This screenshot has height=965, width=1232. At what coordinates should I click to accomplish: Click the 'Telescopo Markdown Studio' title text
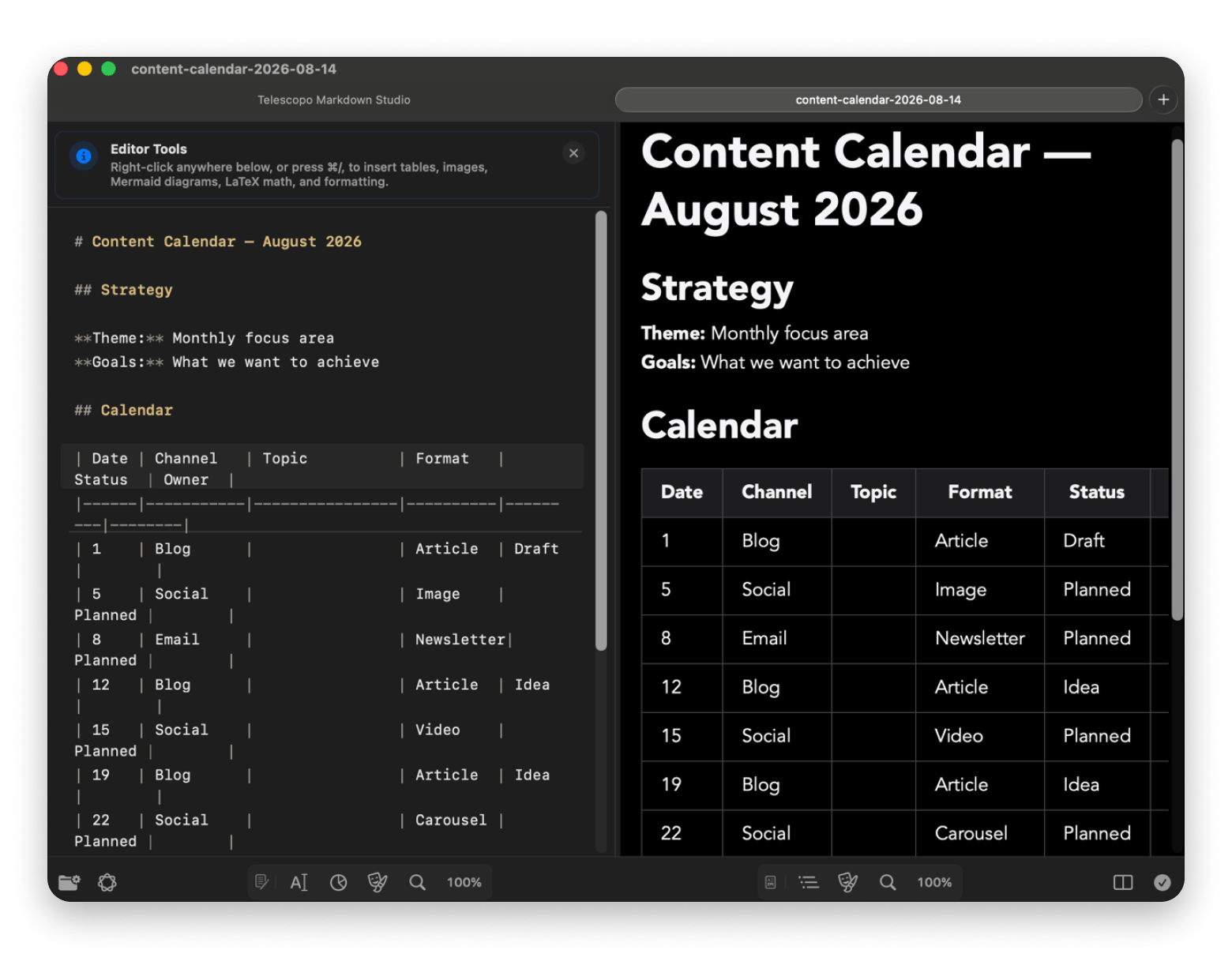click(334, 100)
